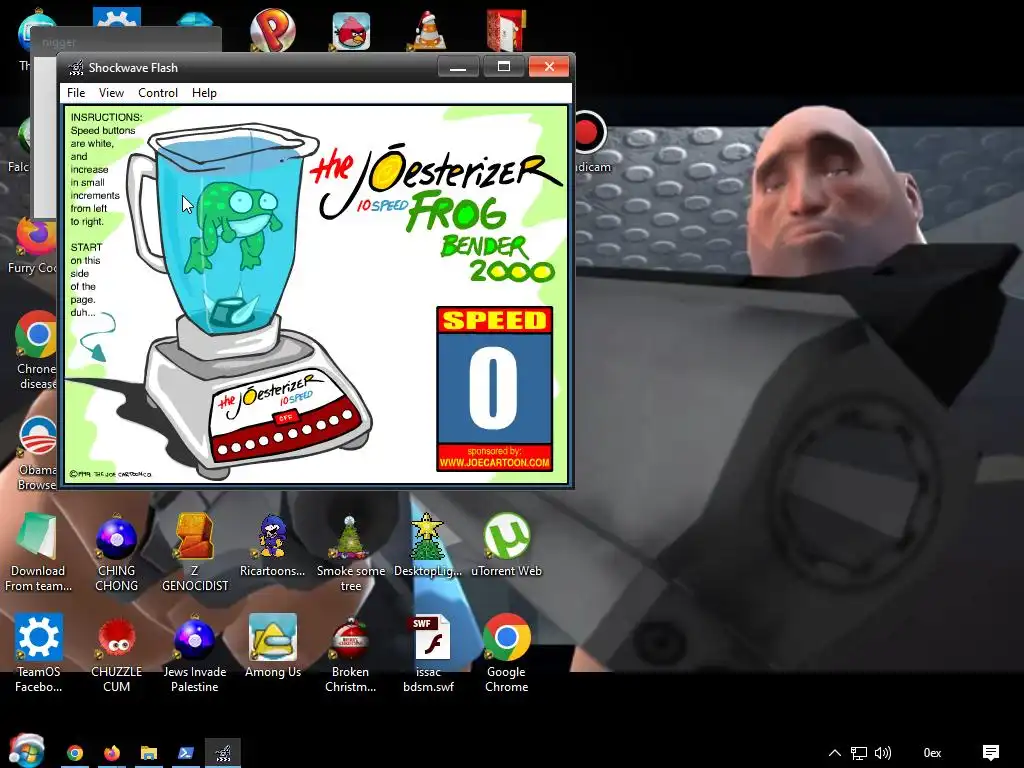Open File Explorer from the taskbar
The width and height of the screenshot is (1024, 768).
point(149,753)
